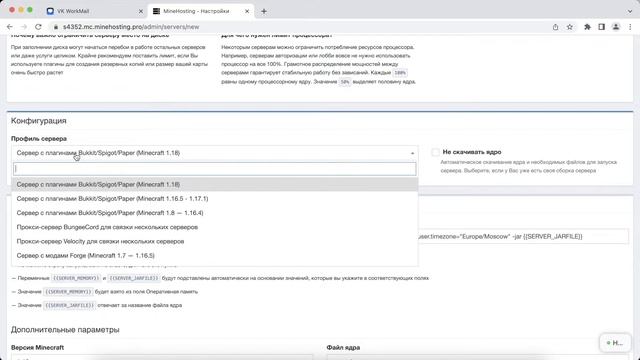Screen dimensions: 640x360
Task: Select Прокси-сервер Velocity option
Action: [215, 242]
